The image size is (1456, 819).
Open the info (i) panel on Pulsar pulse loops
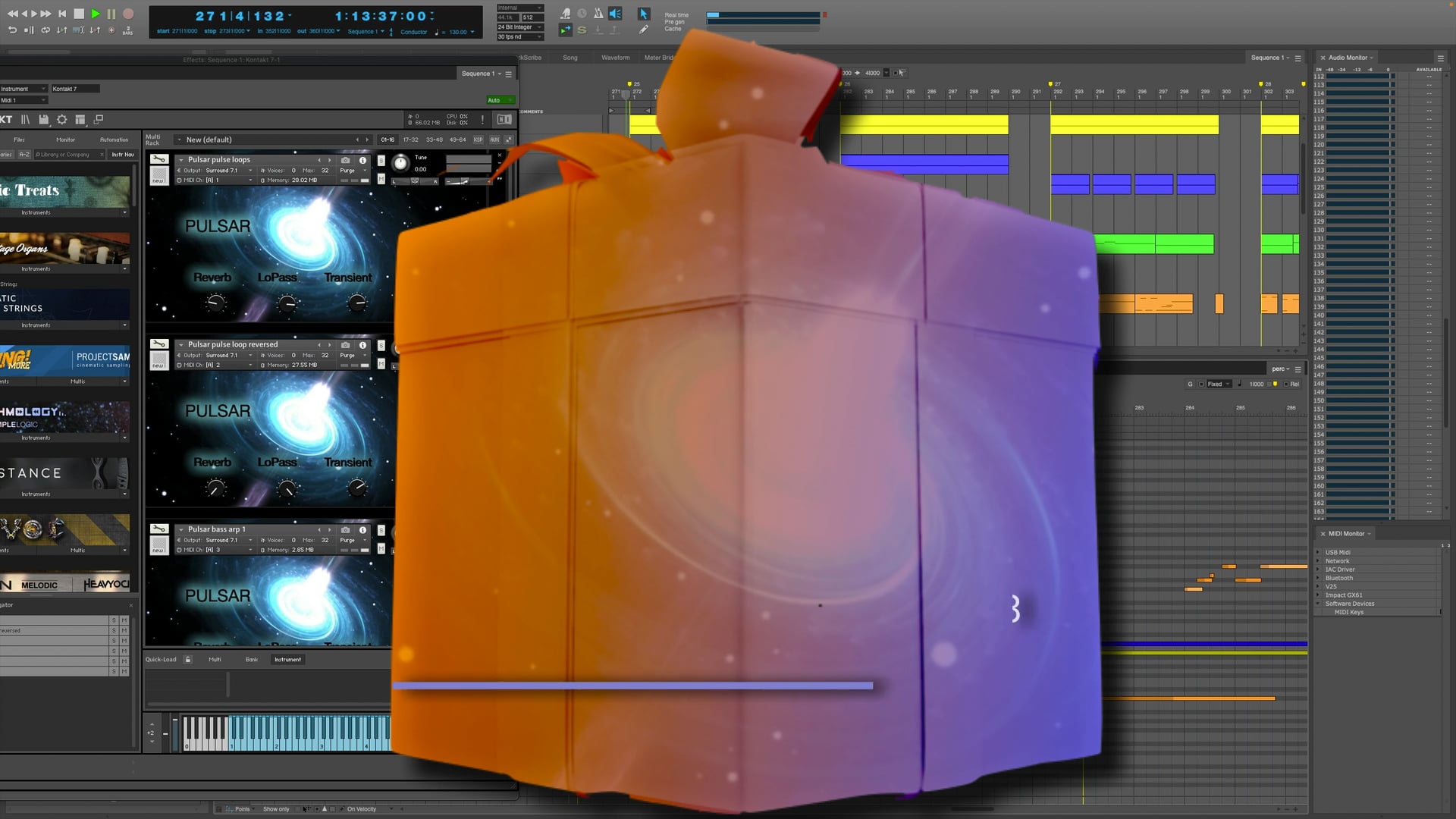(x=362, y=160)
